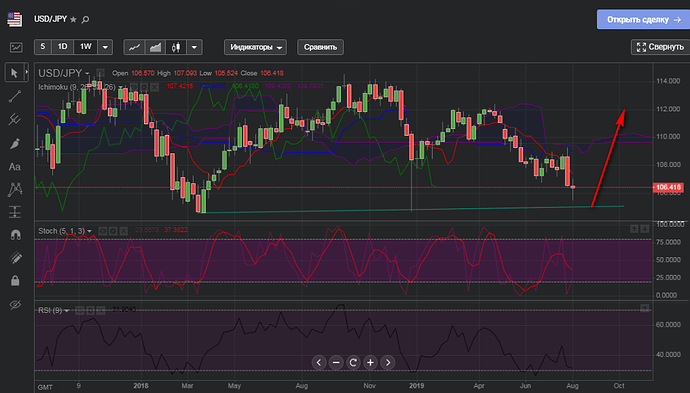The width and height of the screenshot is (690, 393).
Task: Select the brush drawing tool
Action: pos(15,143)
